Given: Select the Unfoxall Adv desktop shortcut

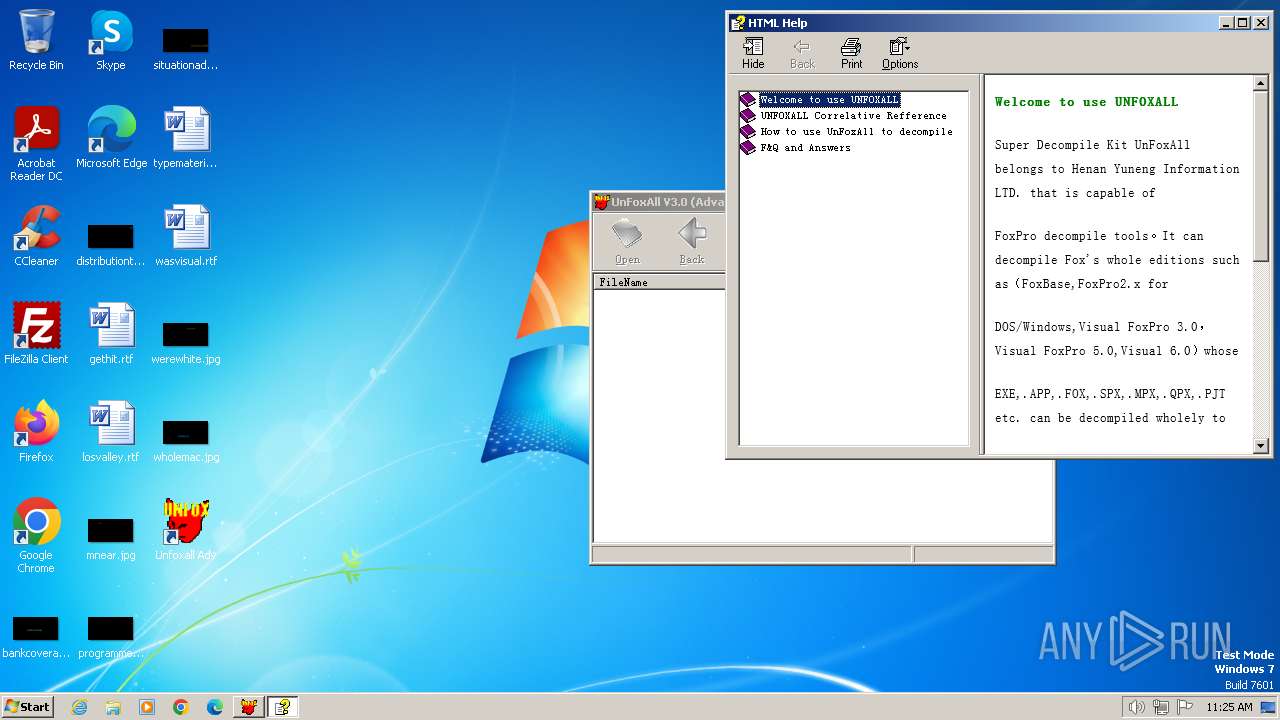Looking at the screenshot, I should (186, 530).
